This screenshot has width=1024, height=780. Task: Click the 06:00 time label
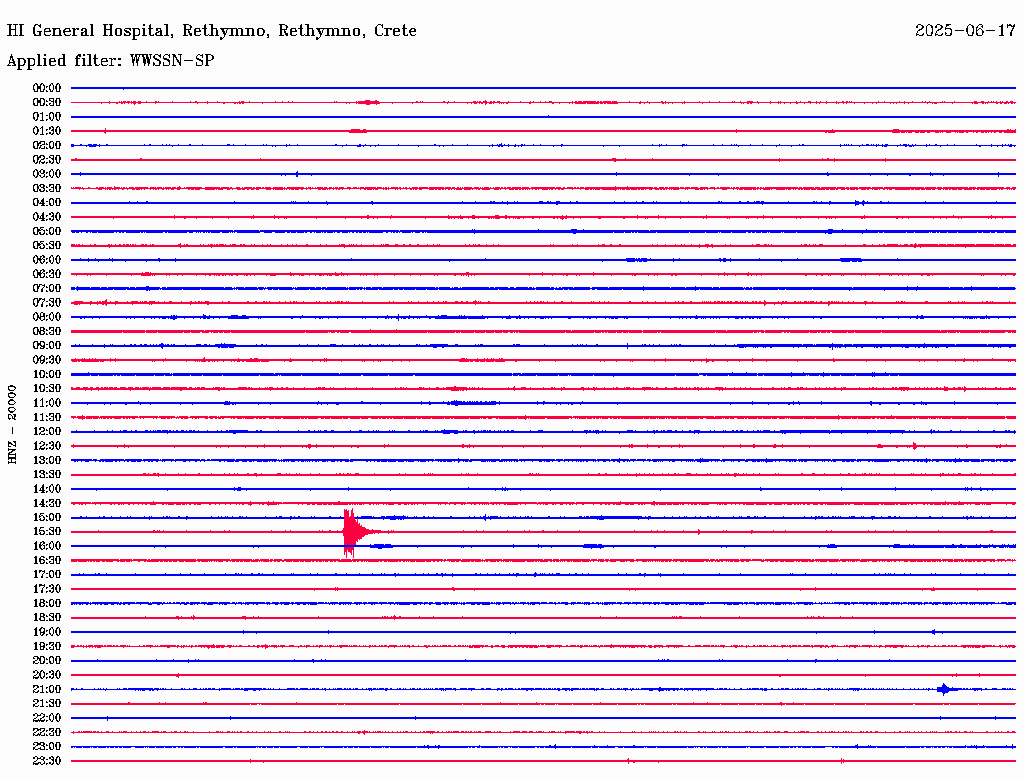pyautogui.click(x=46, y=259)
